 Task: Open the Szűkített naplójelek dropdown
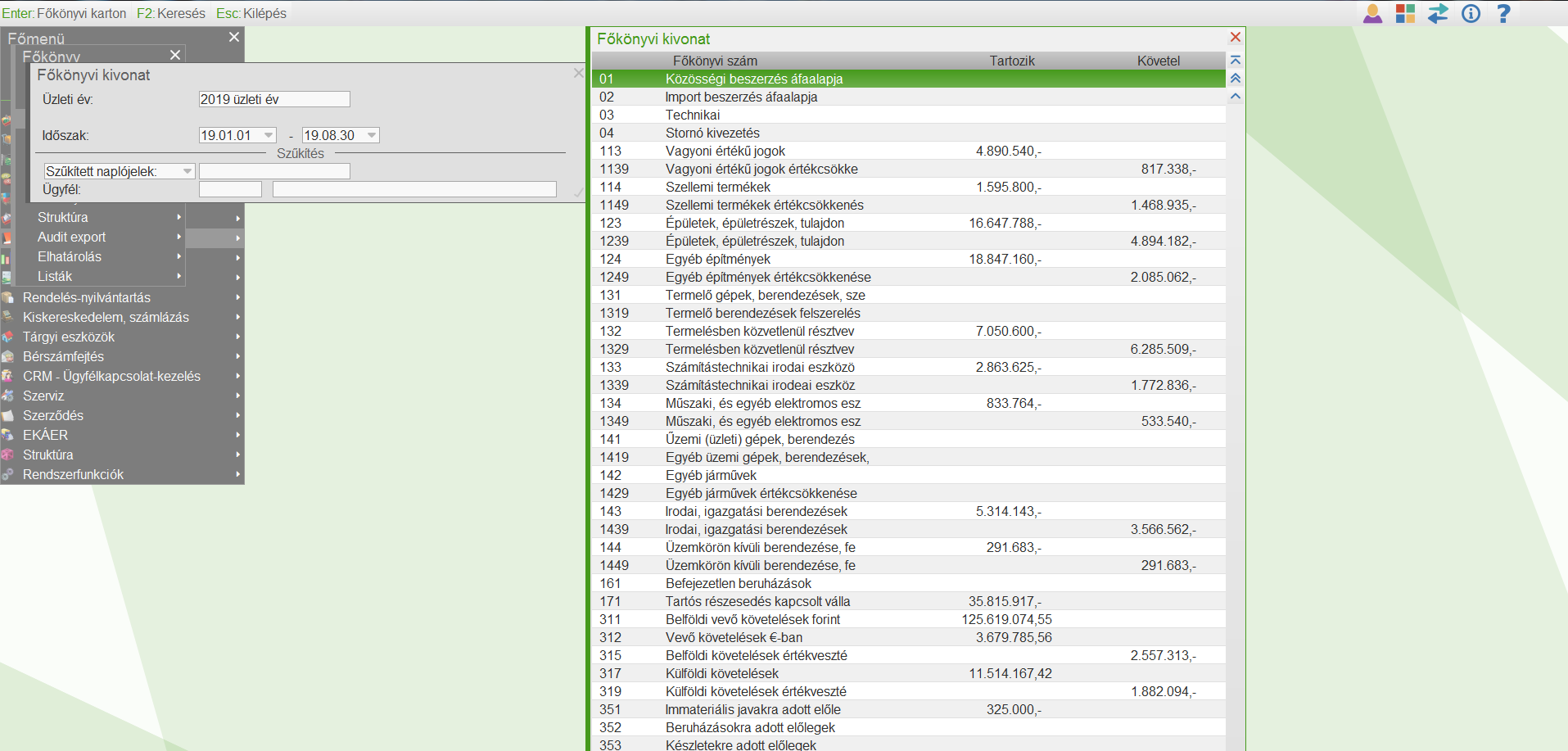pos(188,171)
